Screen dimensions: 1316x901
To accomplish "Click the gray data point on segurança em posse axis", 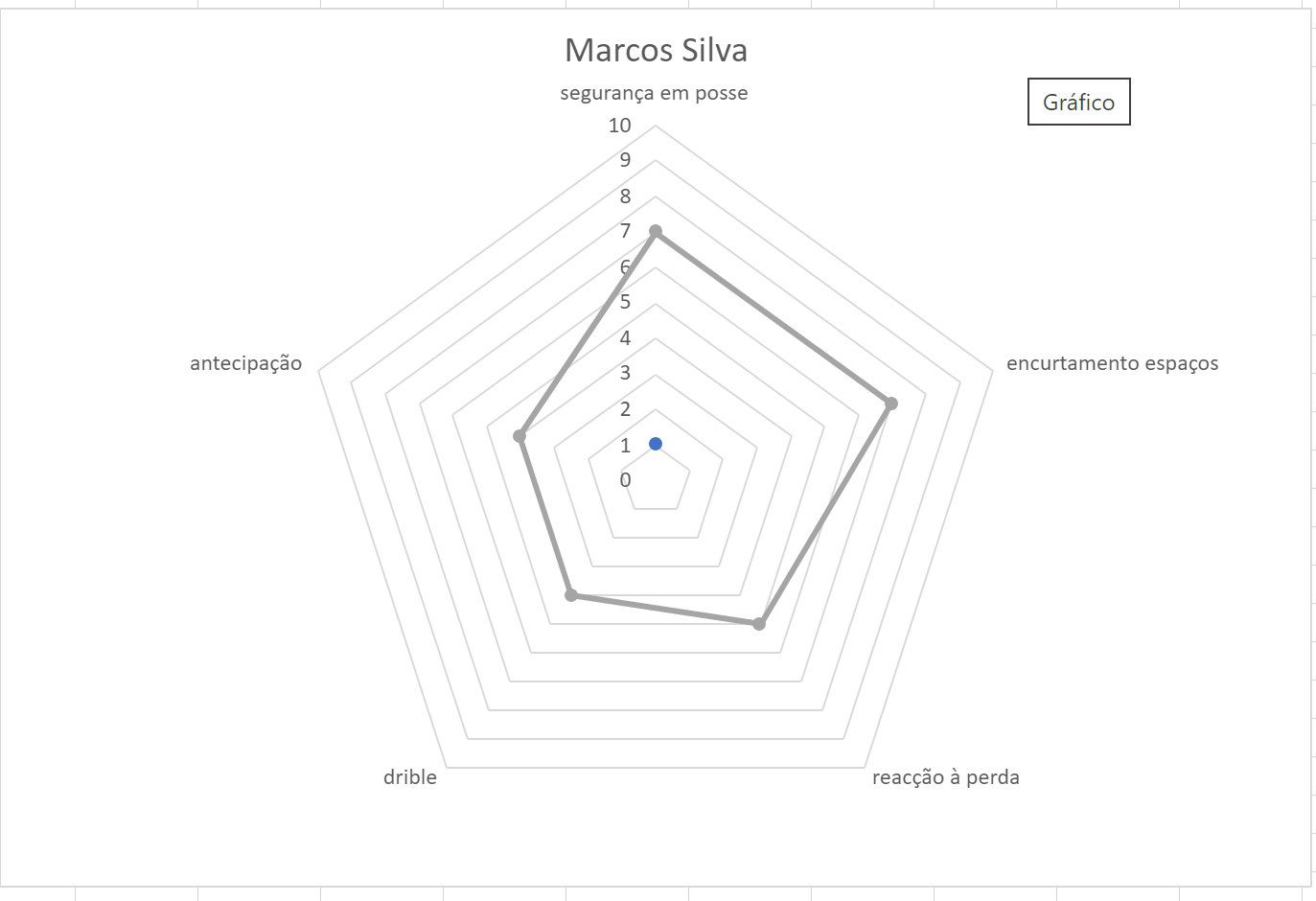I will [x=656, y=231].
